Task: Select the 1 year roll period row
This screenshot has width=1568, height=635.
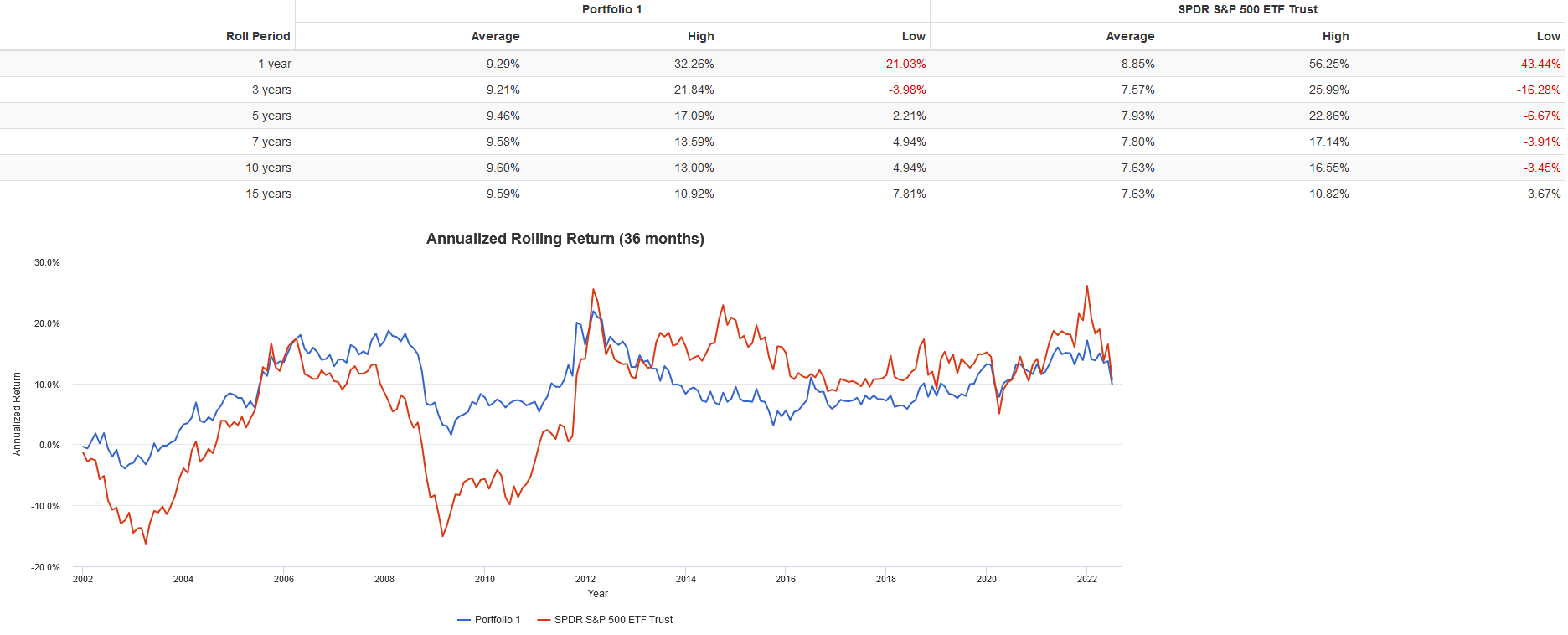Action: pyautogui.click(x=275, y=64)
